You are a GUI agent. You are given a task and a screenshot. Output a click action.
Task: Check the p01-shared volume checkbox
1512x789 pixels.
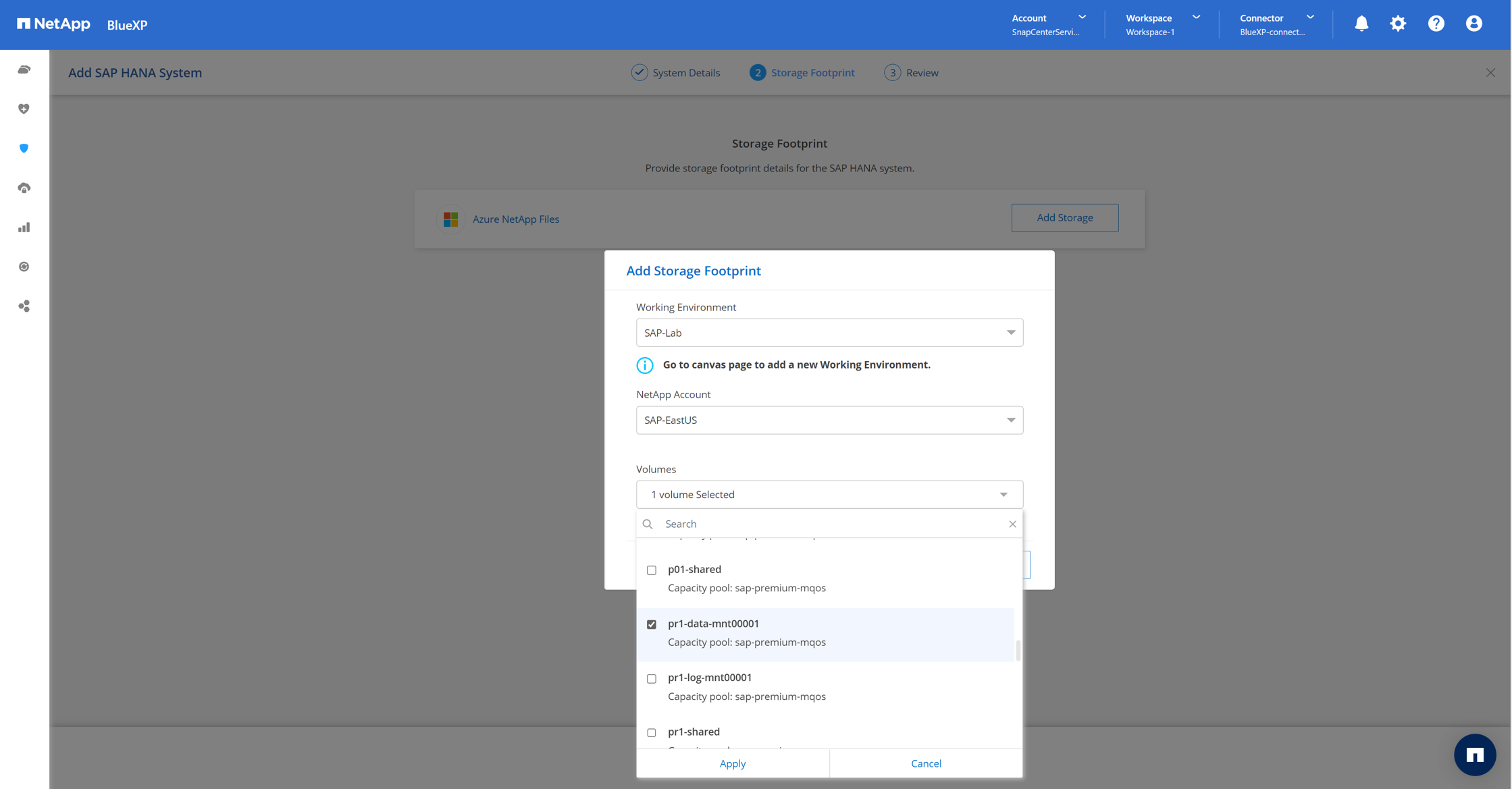[x=652, y=570]
